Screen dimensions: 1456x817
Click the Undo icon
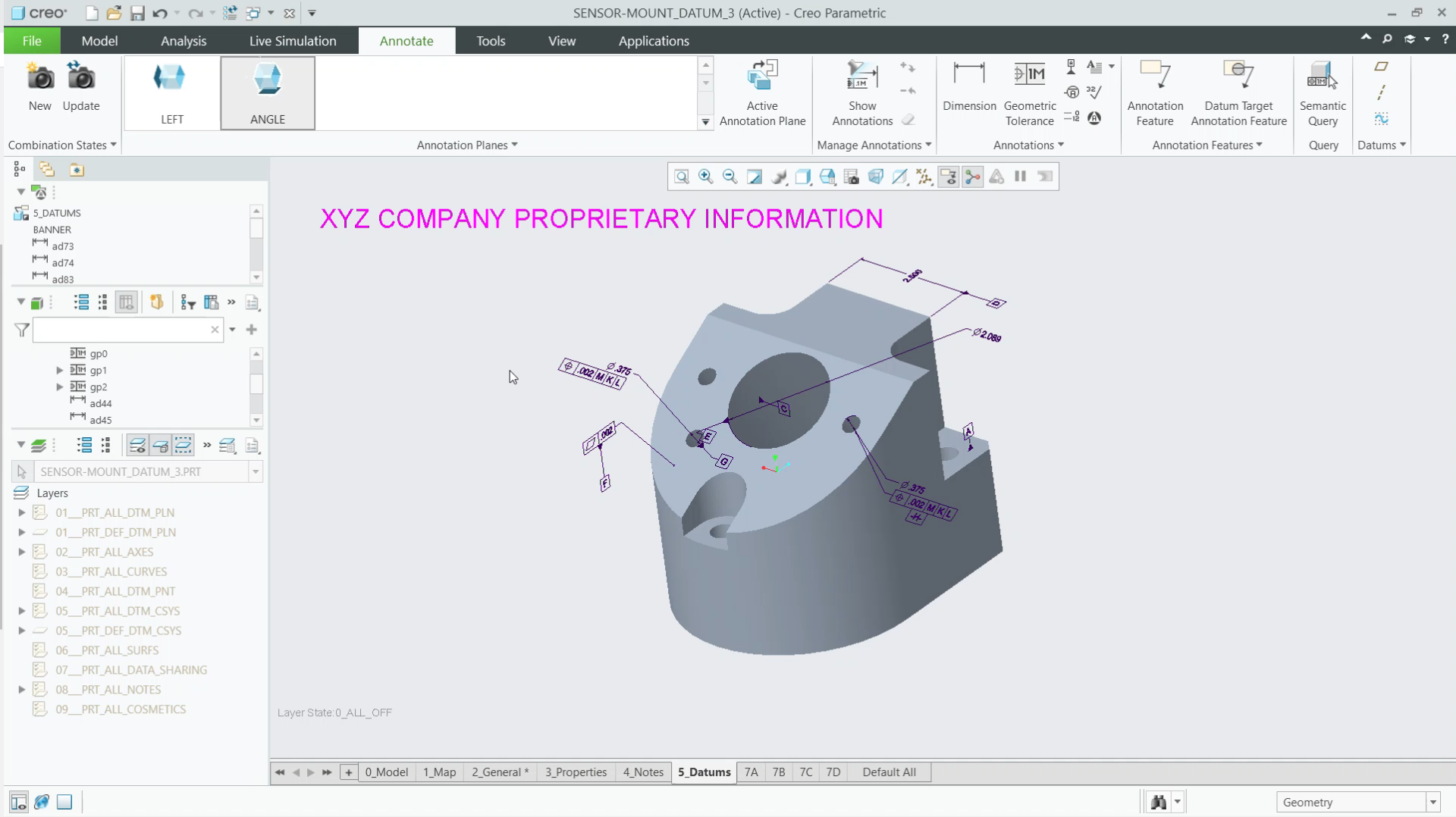click(x=159, y=13)
